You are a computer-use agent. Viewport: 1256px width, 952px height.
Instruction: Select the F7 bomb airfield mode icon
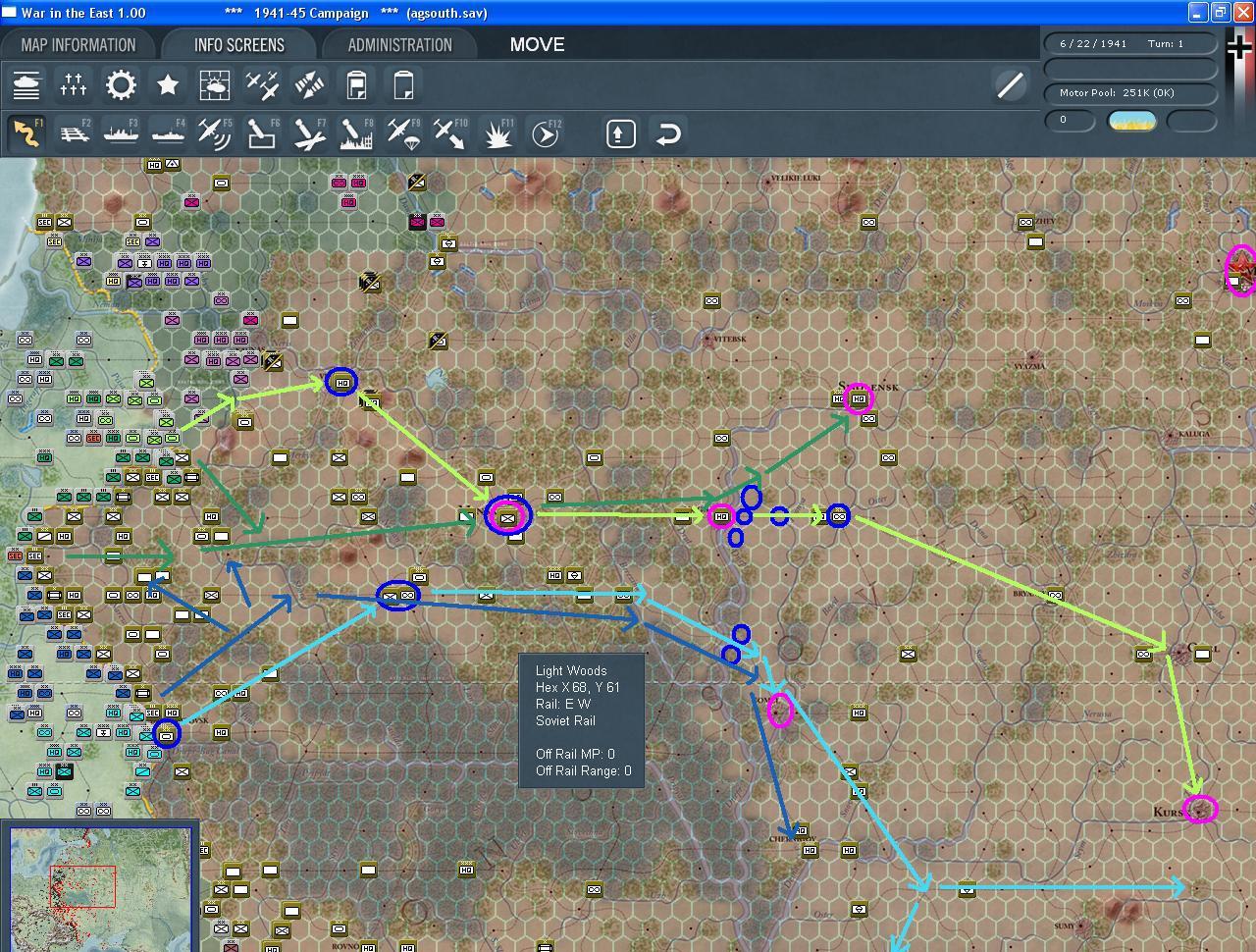pos(309,133)
